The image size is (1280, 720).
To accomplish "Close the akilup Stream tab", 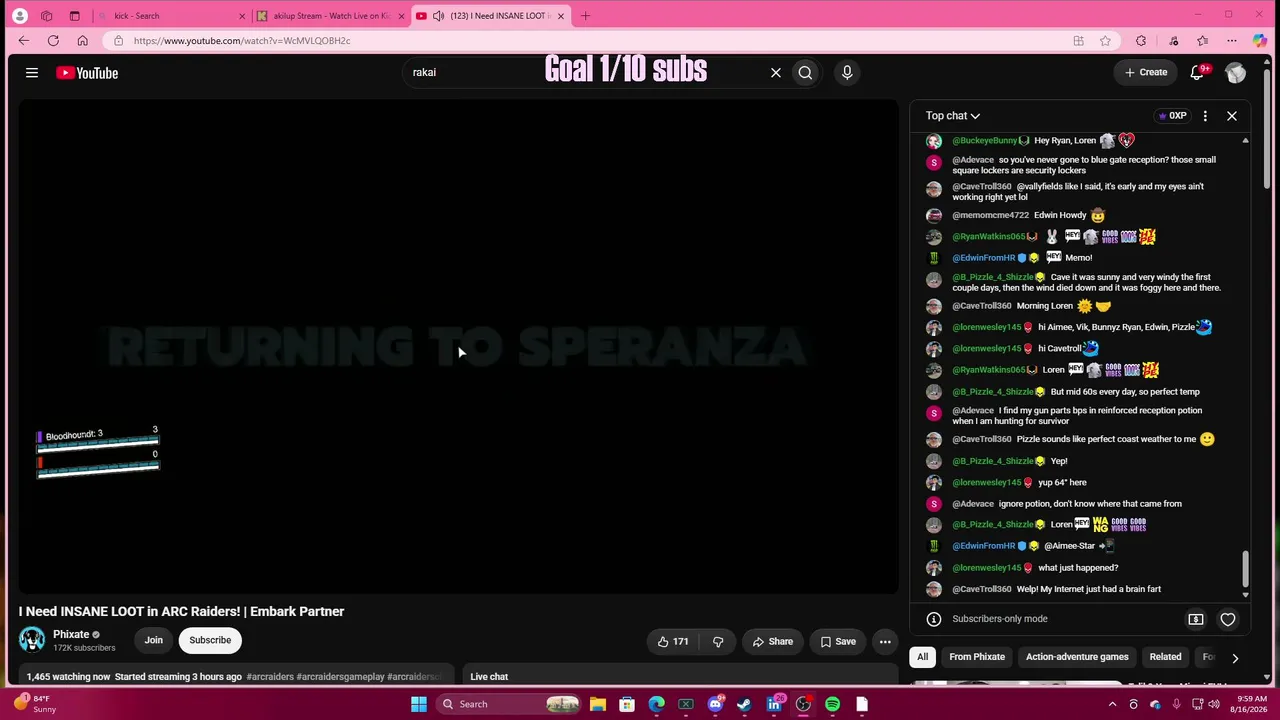I will coord(401,16).
